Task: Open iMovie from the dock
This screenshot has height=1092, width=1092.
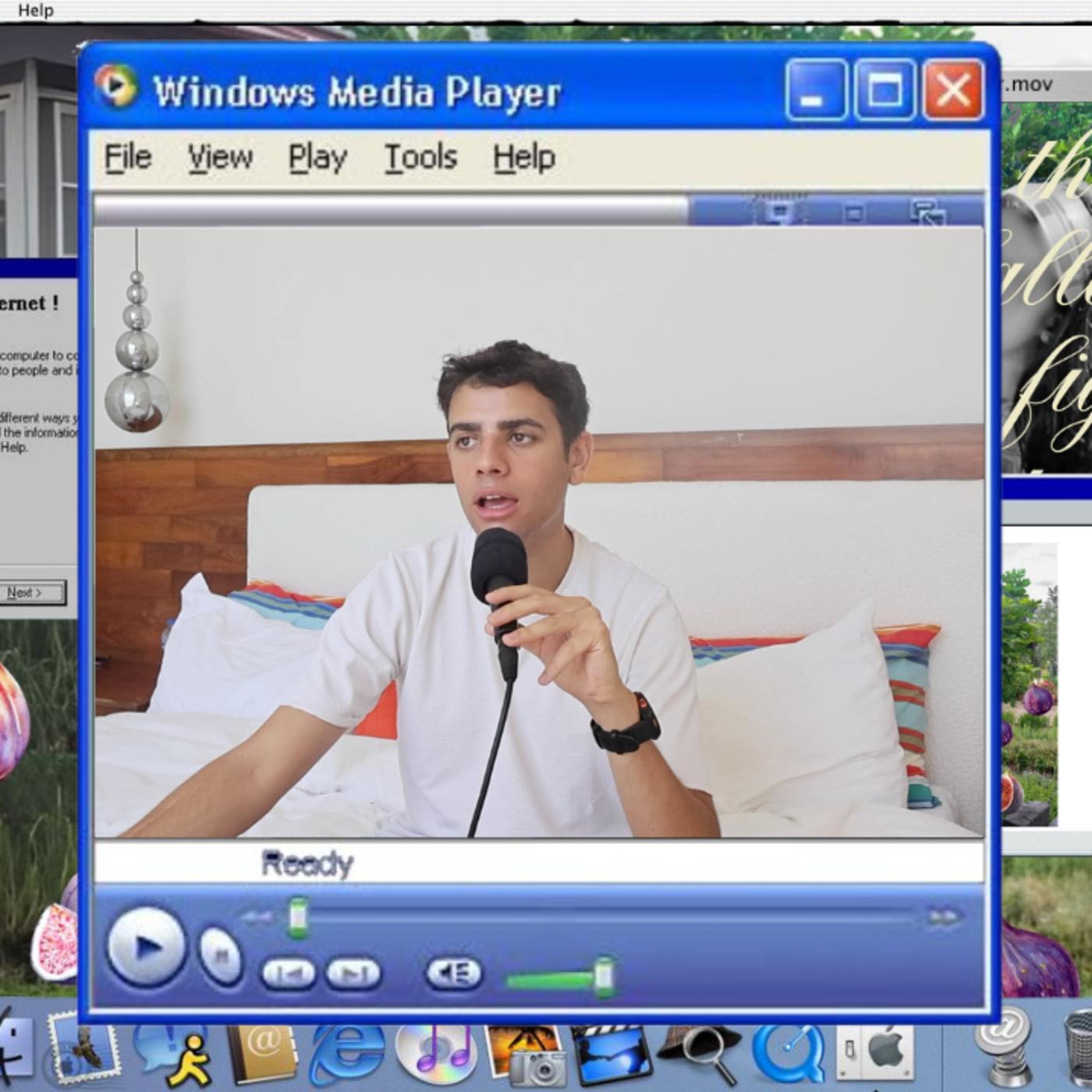Action: 612,1055
